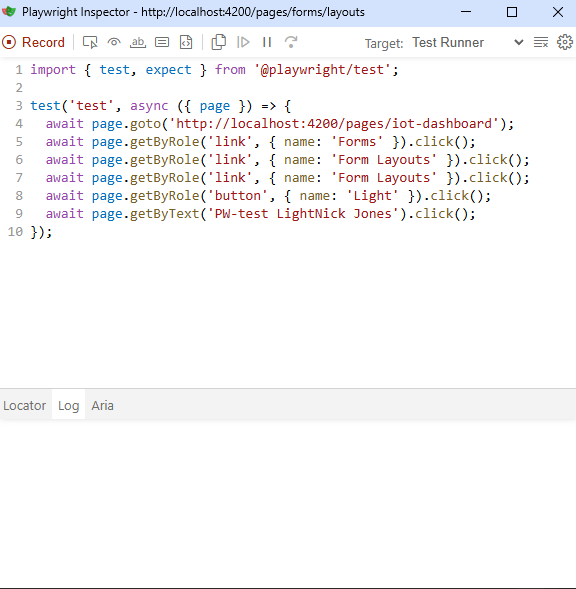Viewport: 576px width, 589px height.
Task: Click the empty line 2
Action: (288, 88)
